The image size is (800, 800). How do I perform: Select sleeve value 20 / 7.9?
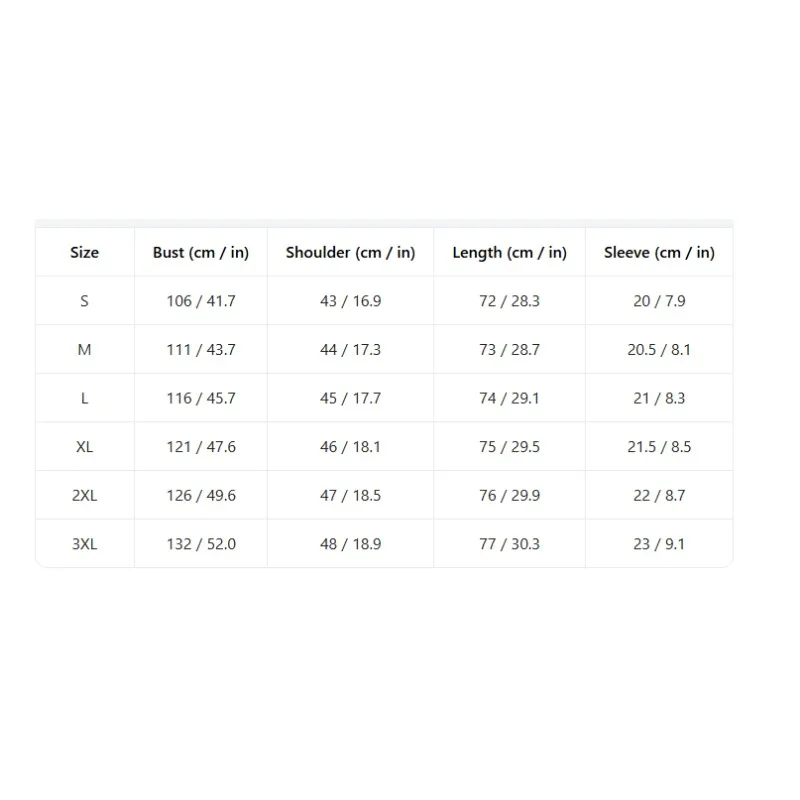pos(659,301)
